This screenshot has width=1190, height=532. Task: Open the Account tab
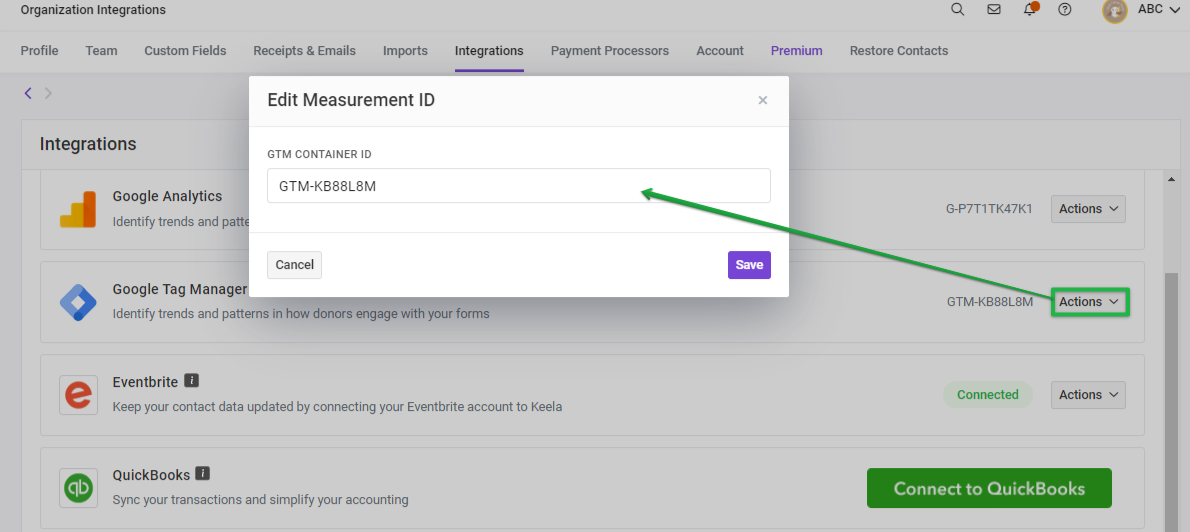click(720, 51)
